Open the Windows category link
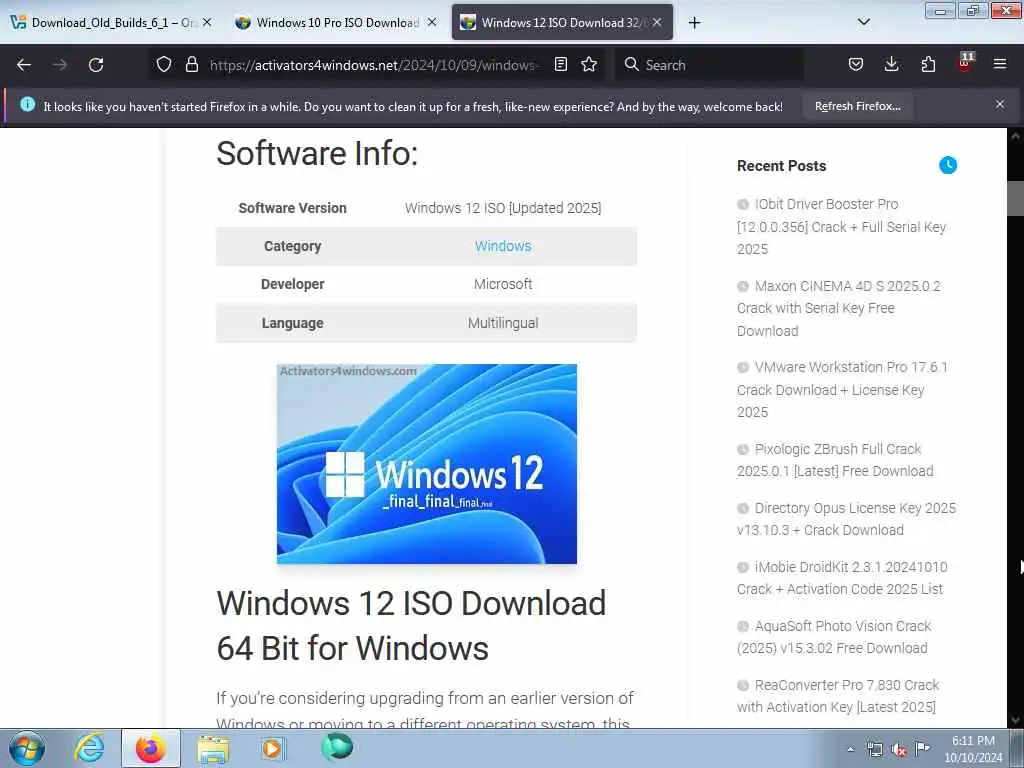The width and height of the screenshot is (1024, 768). click(x=503, y=246)
